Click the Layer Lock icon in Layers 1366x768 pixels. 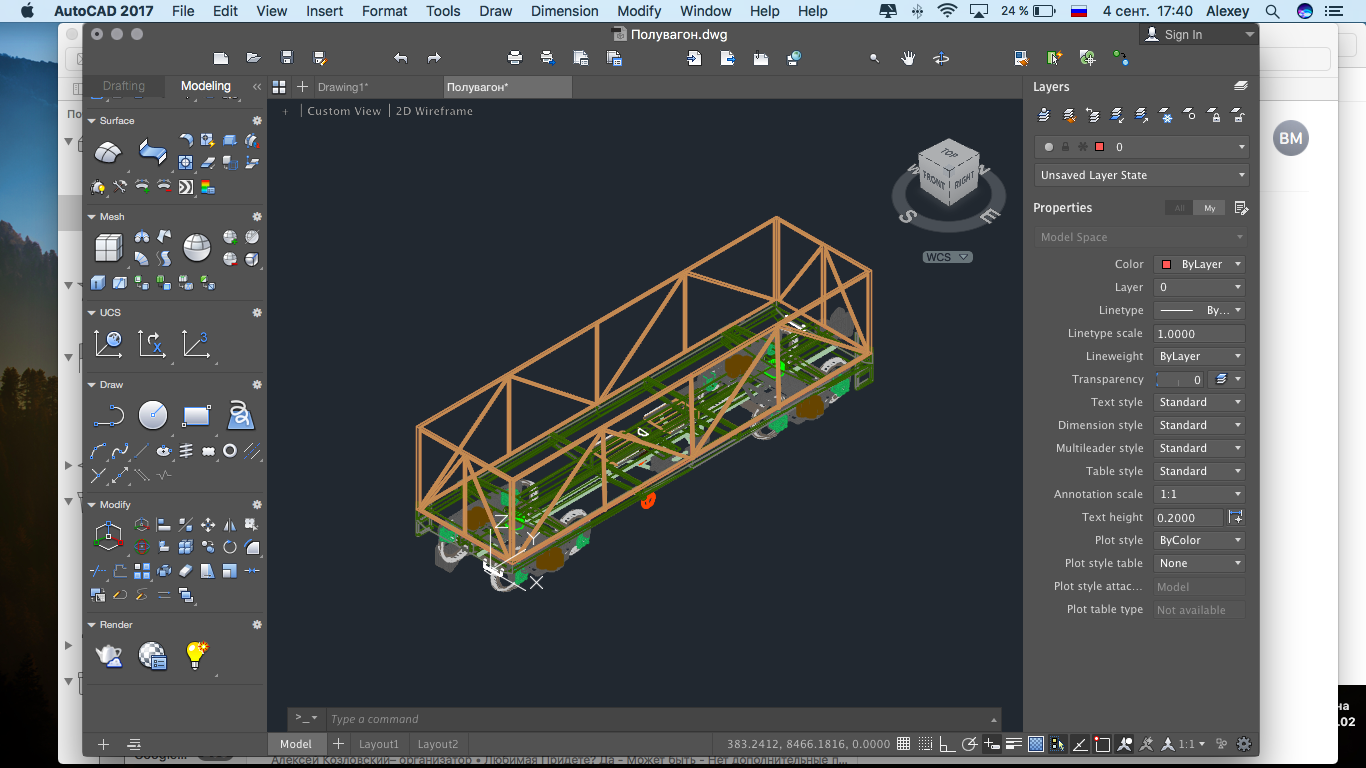coord(1215,116)
